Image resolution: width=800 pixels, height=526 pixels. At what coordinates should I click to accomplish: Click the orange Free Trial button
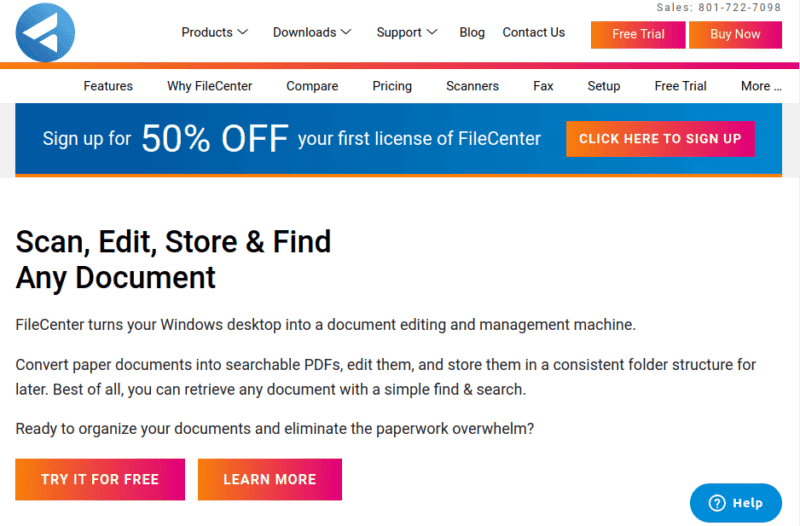638,34
